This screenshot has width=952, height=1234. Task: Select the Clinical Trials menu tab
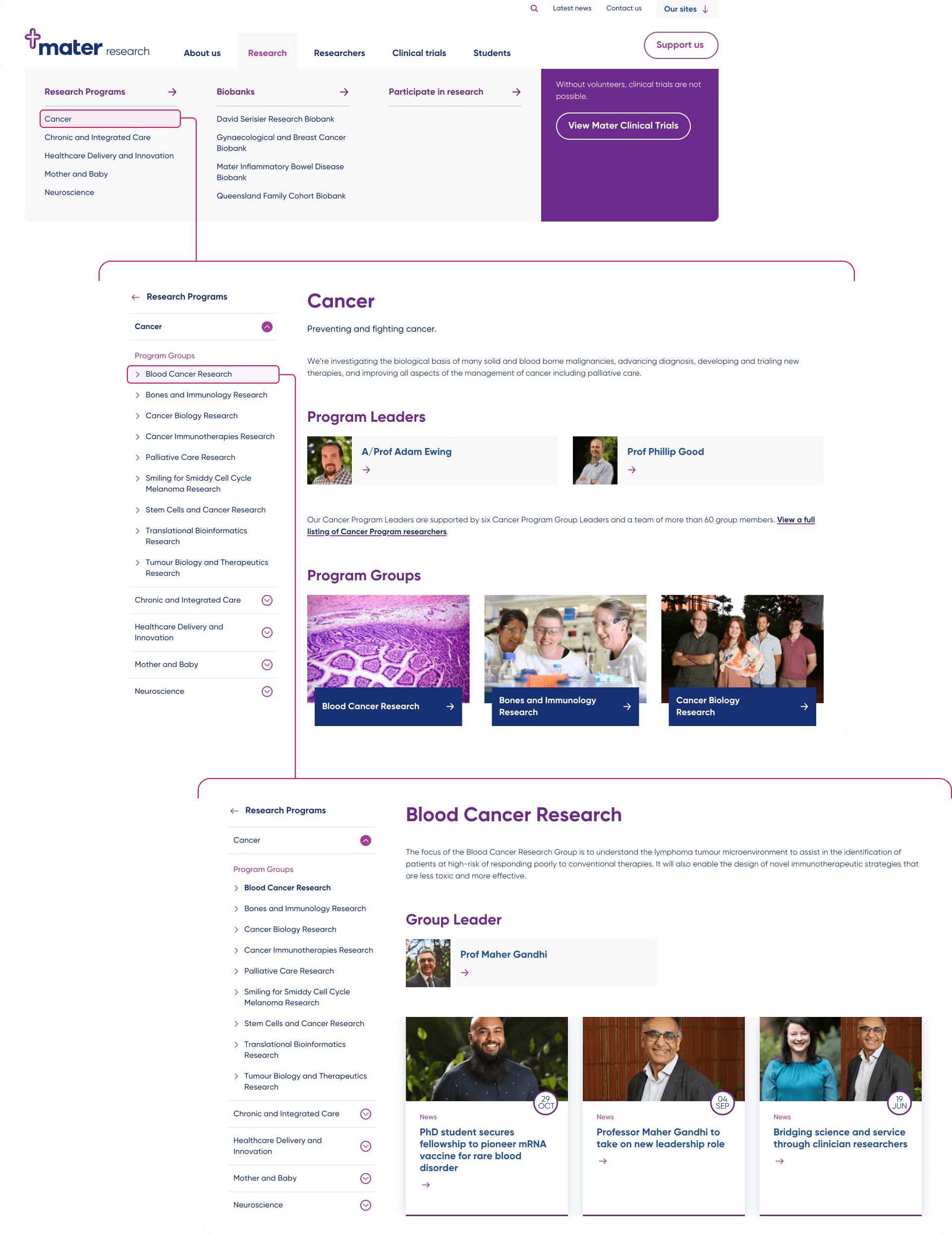tap(418, 52)
